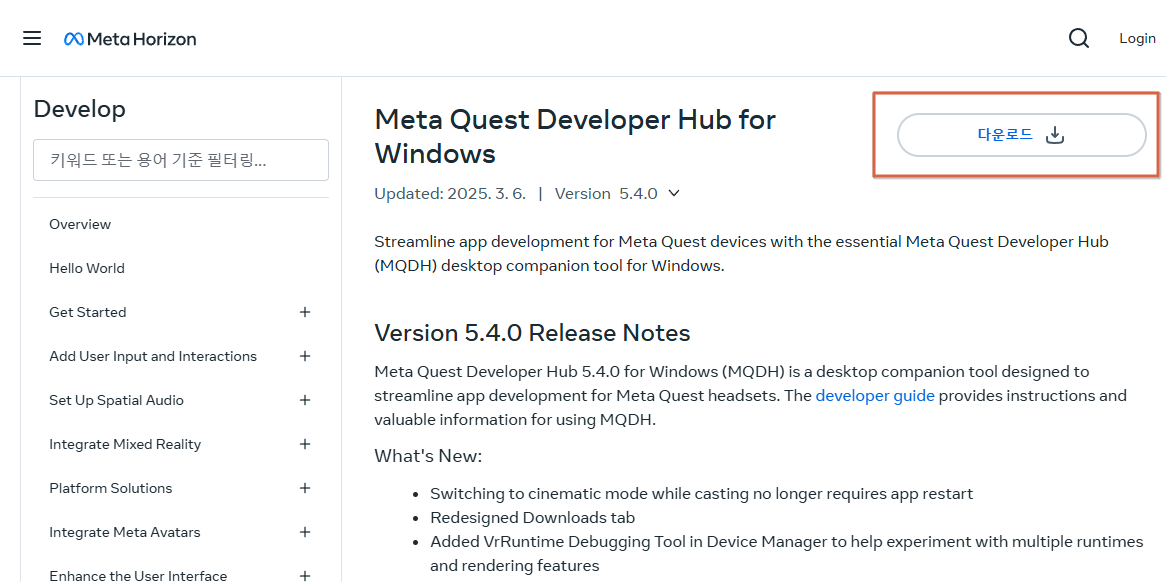Click the plus icon next to Integrate Meta Avatars
The height and width of the screenshot is (582, 1166).
pos(305,532)
